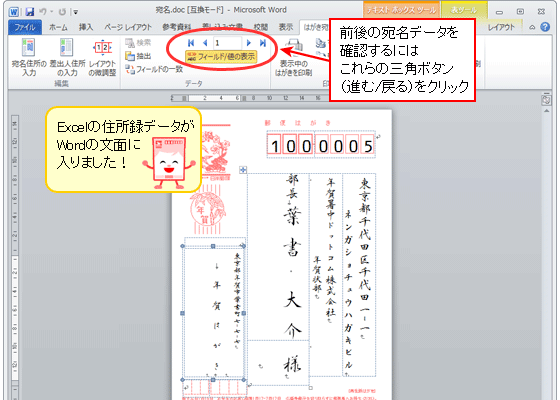
Task: Click the vertical ruler on left side
Action: (x=15, y=257)
